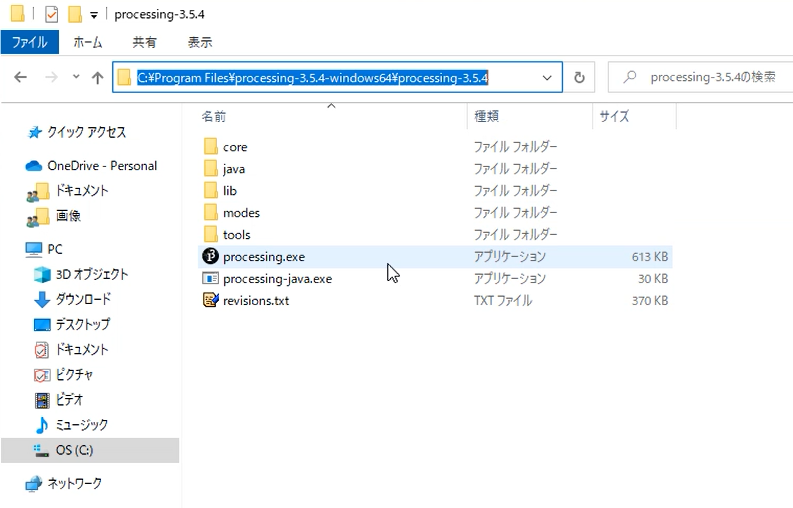This screenshot has height=508, width=793.
Task: Open the lib folder icon
Action: tap(211, 190)
